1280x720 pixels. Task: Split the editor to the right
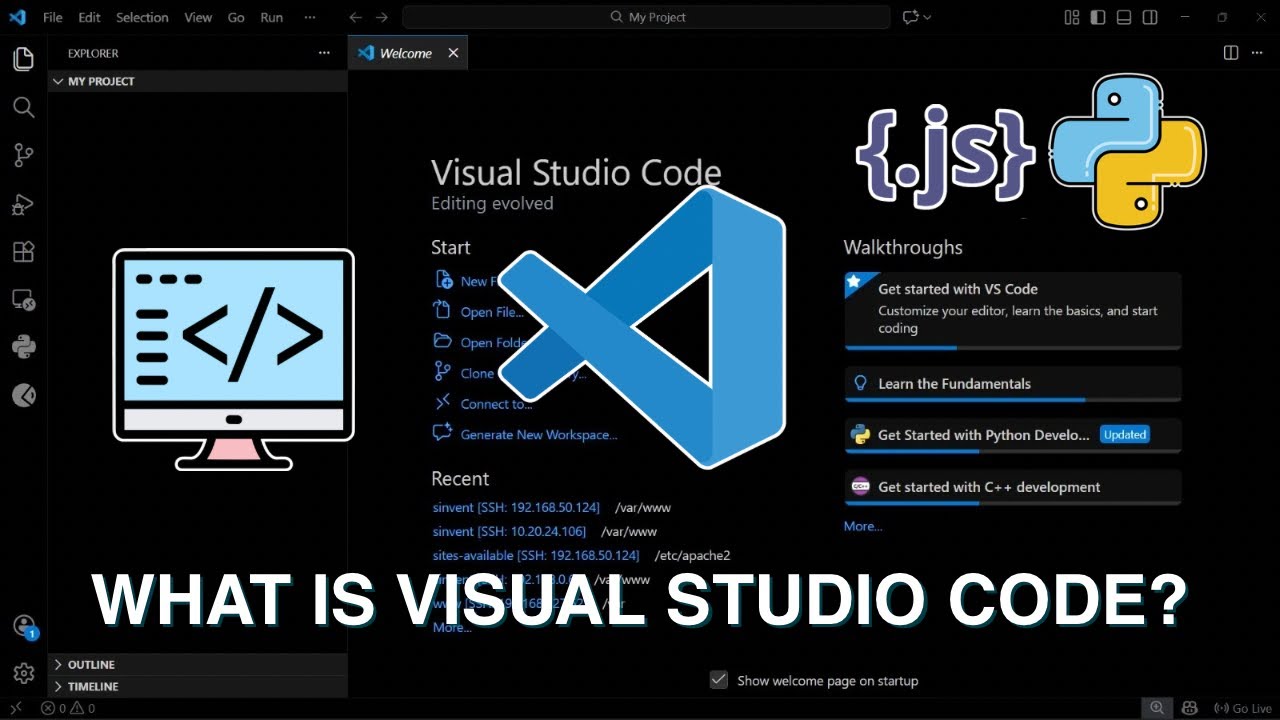click(x=1231, y=53)
